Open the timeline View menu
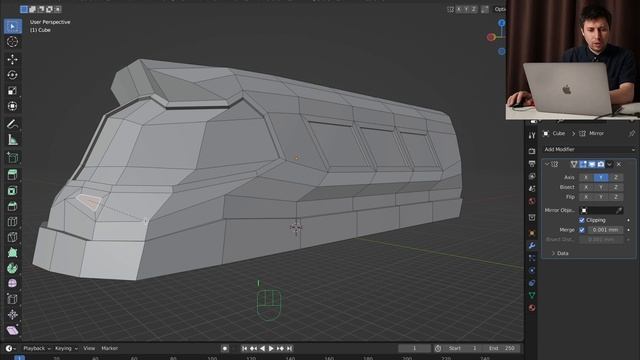 89,349
